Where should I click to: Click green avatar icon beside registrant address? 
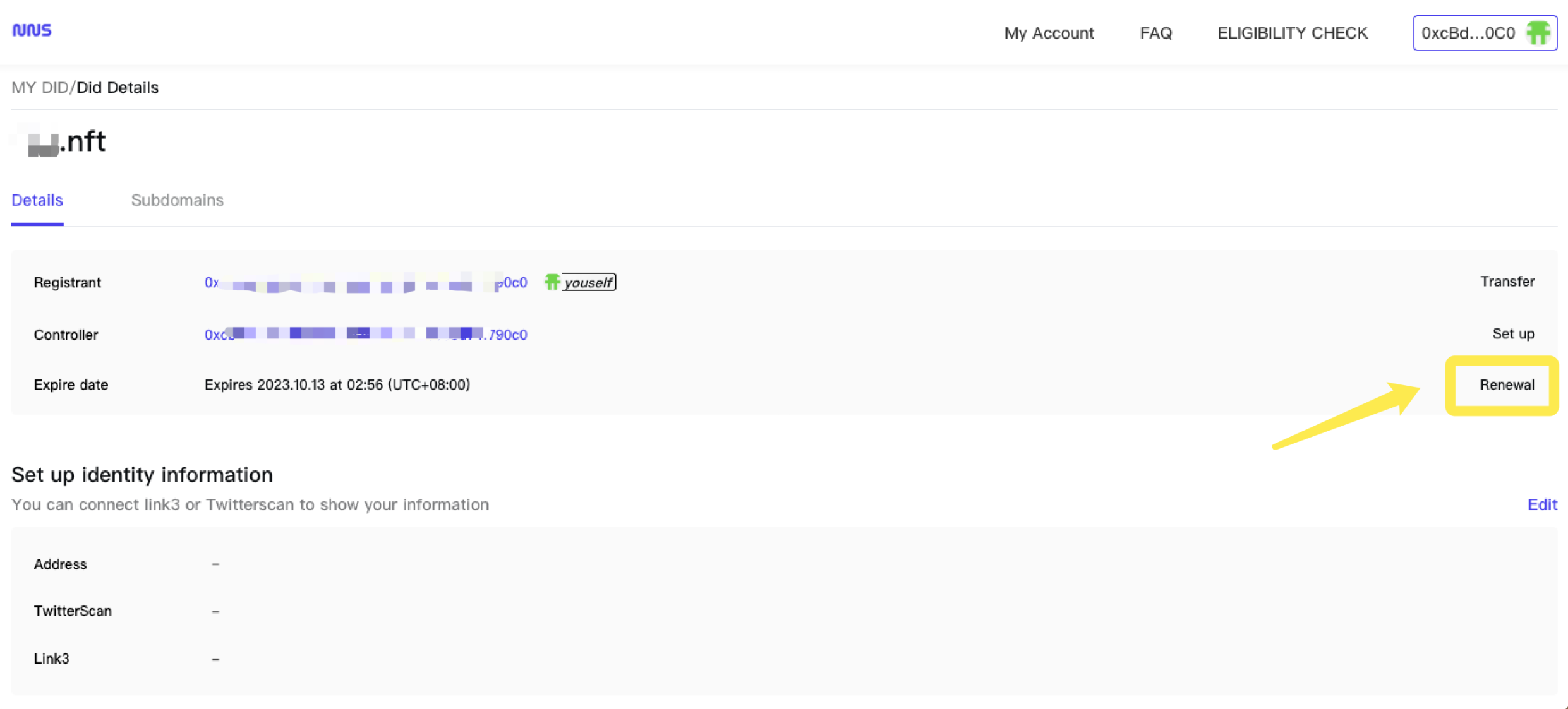[x=552, y=282]
